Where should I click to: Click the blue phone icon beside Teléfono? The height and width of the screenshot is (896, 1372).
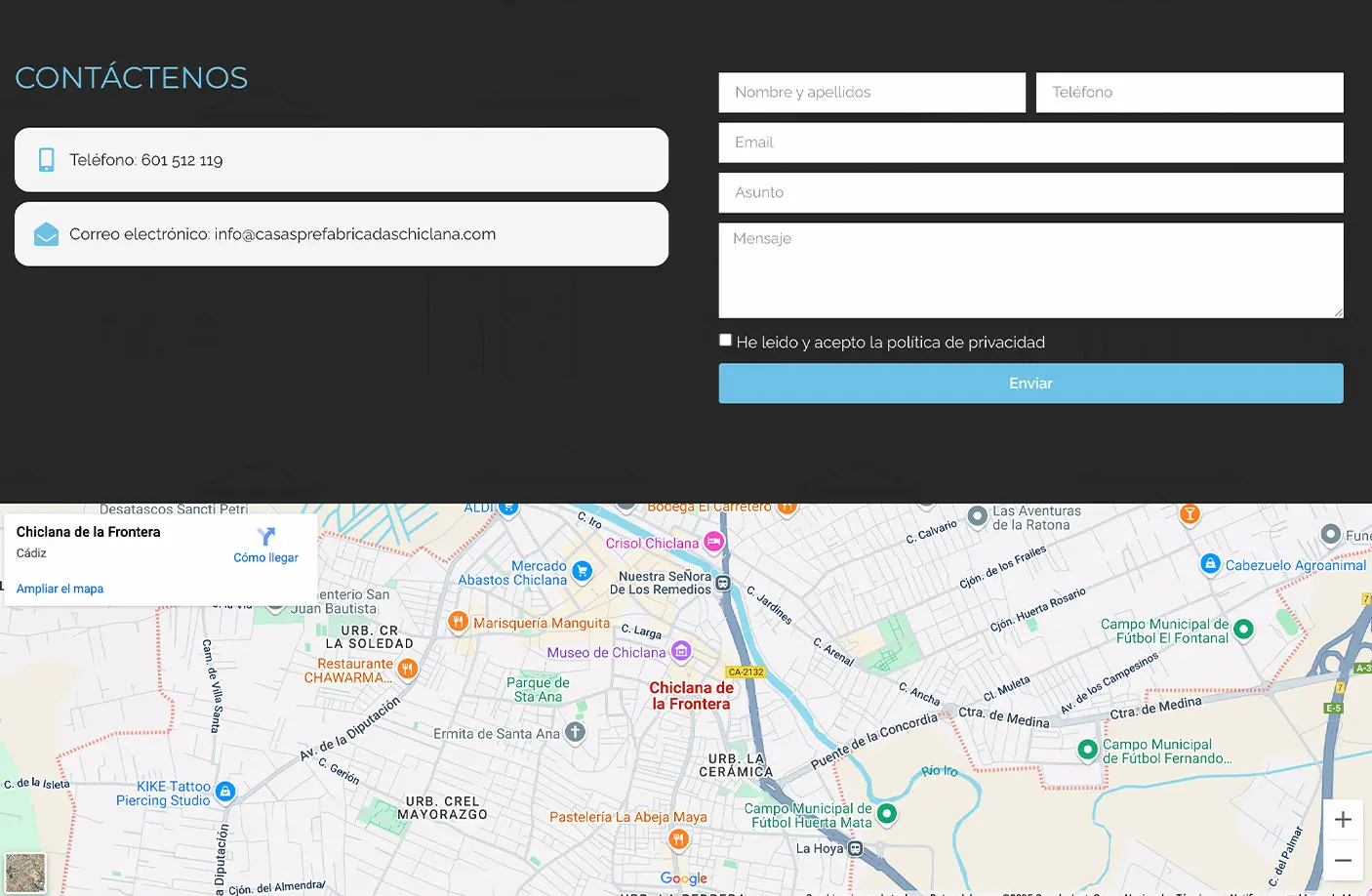click(46, 160)
